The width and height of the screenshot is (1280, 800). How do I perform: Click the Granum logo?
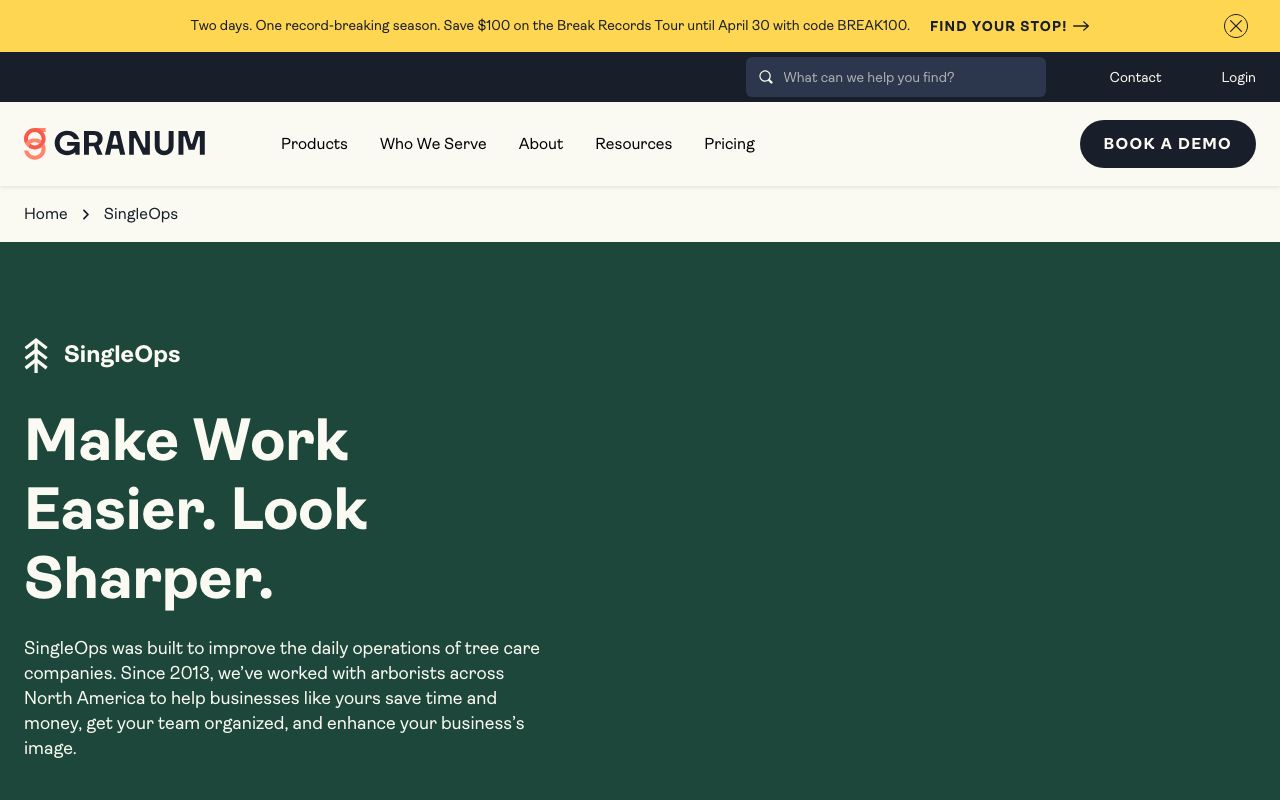tap(115, 144)
